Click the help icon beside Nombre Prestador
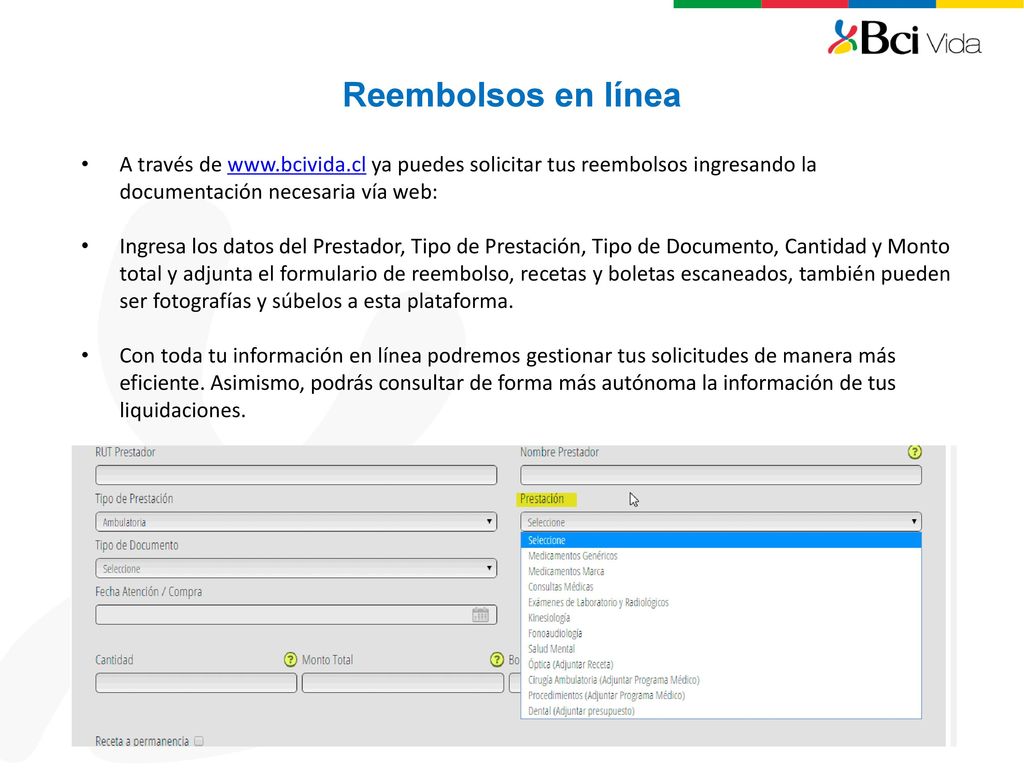The width and height of the screenshot is (1024, 768). 914,452
